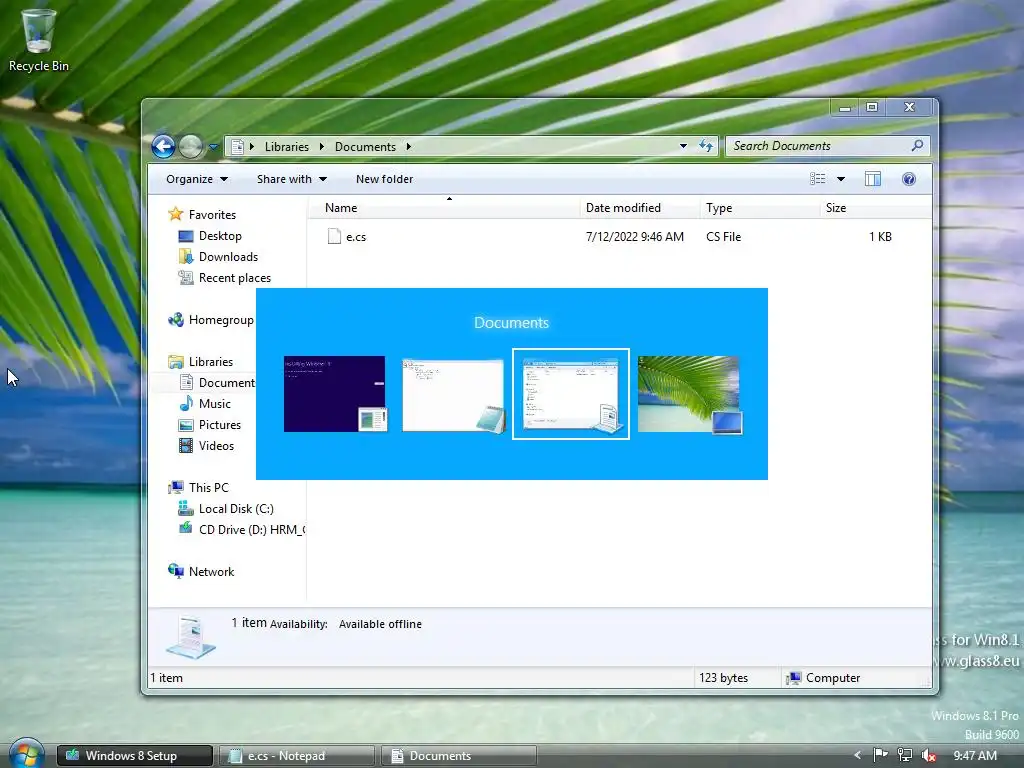Click the Computer zone in status bar

tap(823, 678)
